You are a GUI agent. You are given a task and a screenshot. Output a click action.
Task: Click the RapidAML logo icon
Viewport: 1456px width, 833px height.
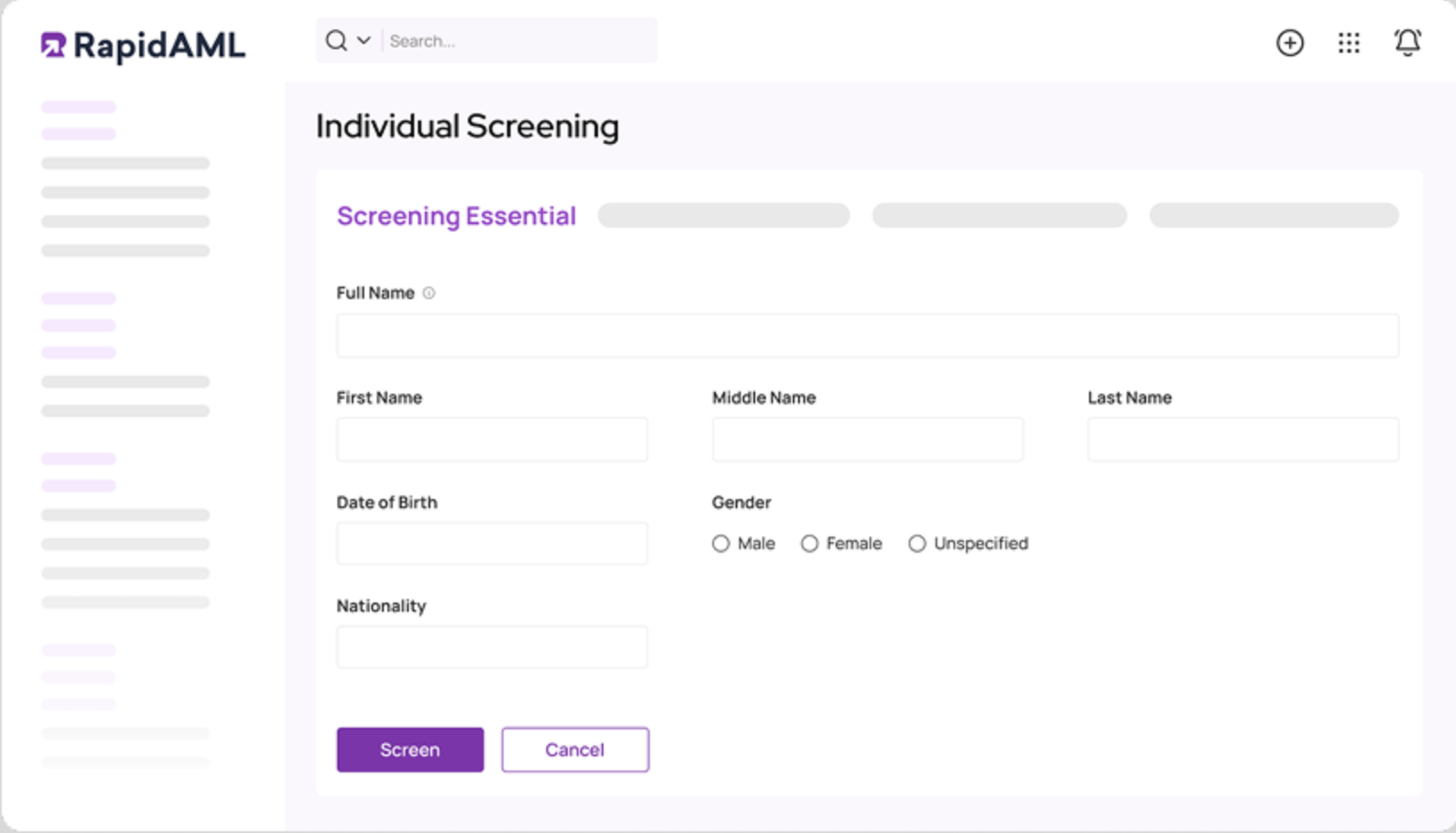tap(54, 45)
